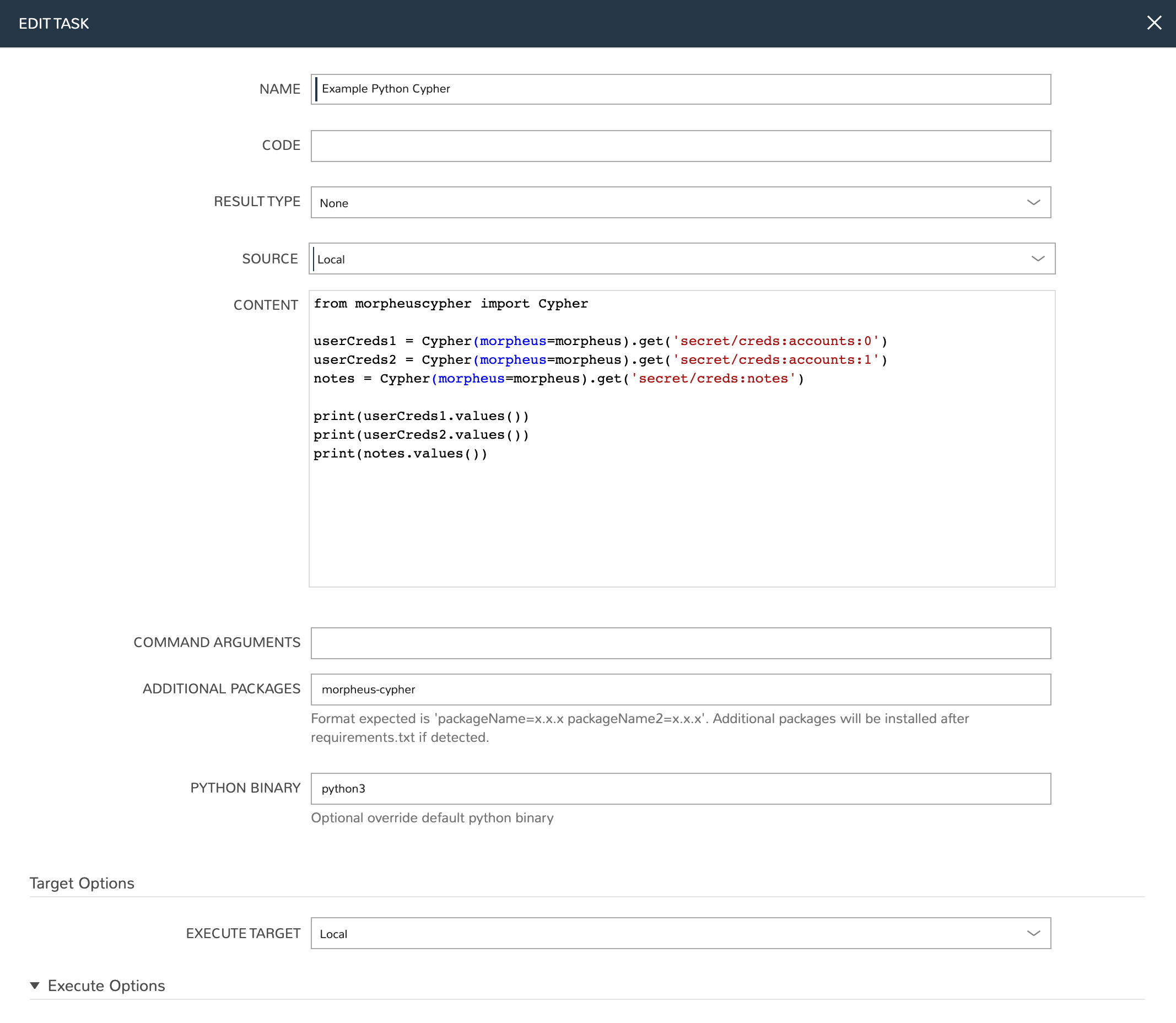Screen dimensions: 1176x1023
Task: Click the empty CODE input field
Action: [x=681, y=146]
